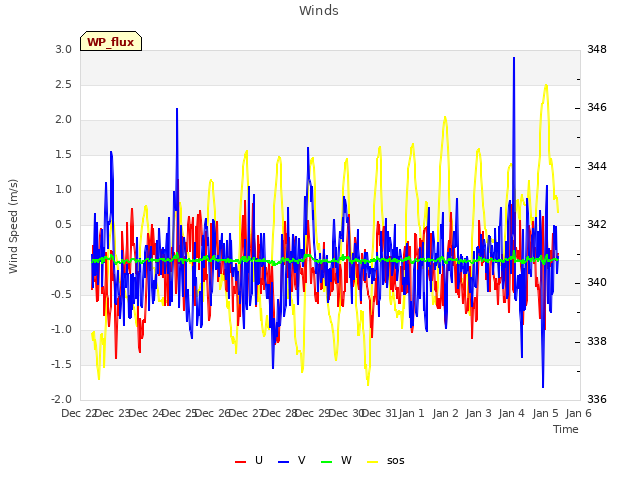This screenshot has height=480, width=640.
Task: Click the 'Wind Speed (m/s)' axis label
Action: 13,226
